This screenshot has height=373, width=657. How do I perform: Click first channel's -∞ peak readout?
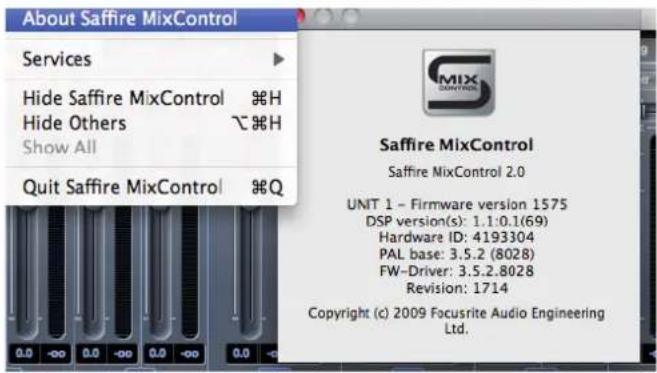pos(56,354)
